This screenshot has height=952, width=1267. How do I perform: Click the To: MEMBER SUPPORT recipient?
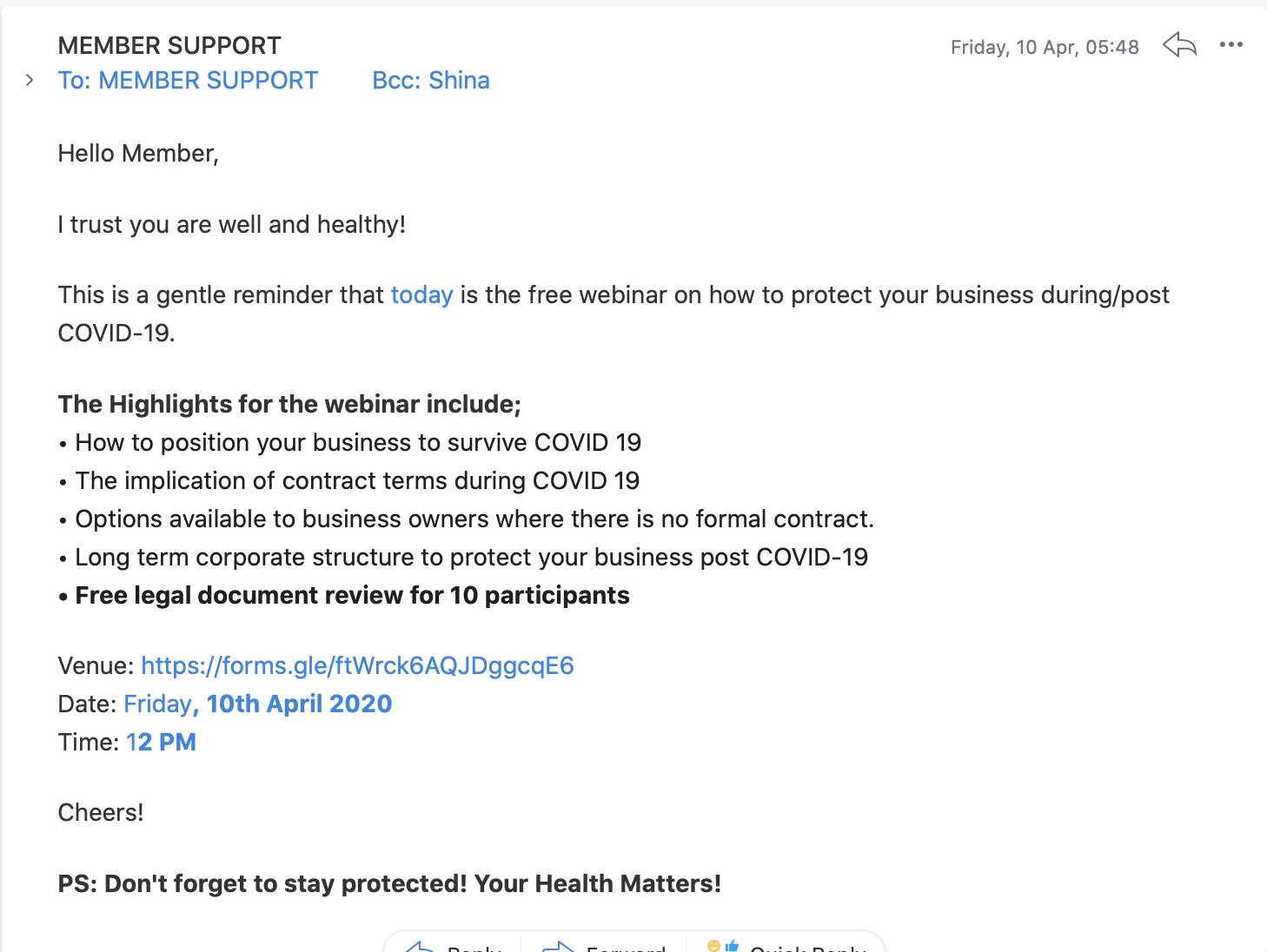[x=188, y=80]
